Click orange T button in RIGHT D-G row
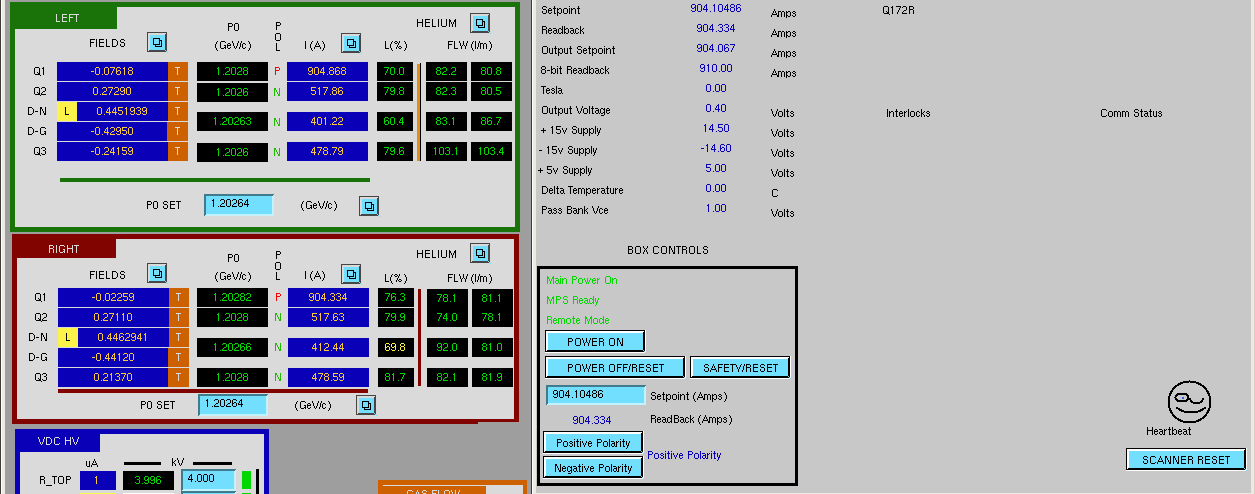This screenshot has width=1255, height=494. (x=178, y=357)
